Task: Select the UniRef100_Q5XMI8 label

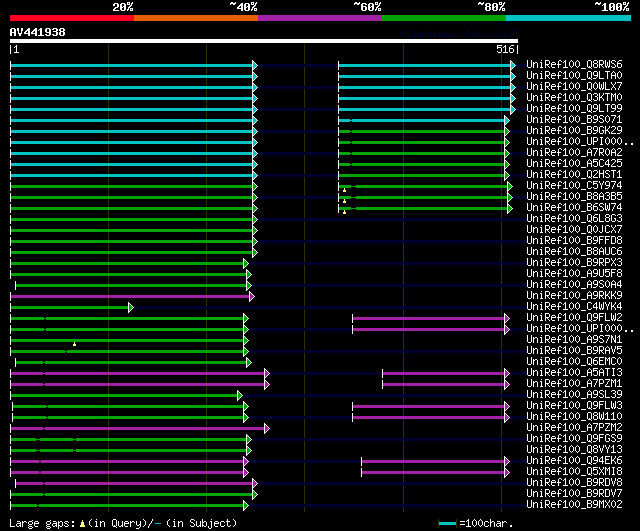Action: pyautogui.click(x=574, y=472)
